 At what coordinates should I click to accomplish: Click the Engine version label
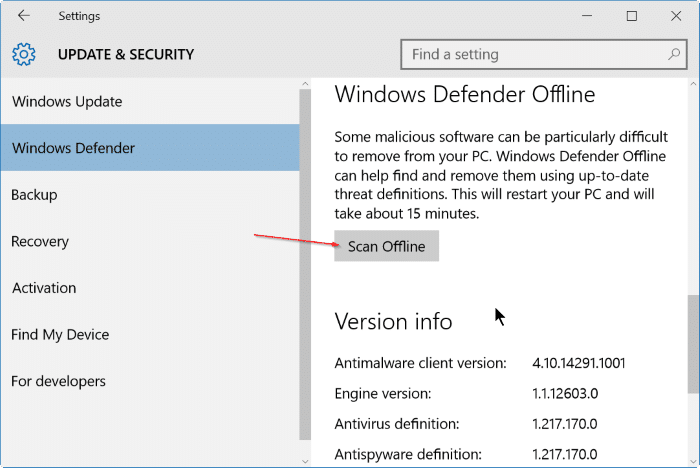point(383,394)
